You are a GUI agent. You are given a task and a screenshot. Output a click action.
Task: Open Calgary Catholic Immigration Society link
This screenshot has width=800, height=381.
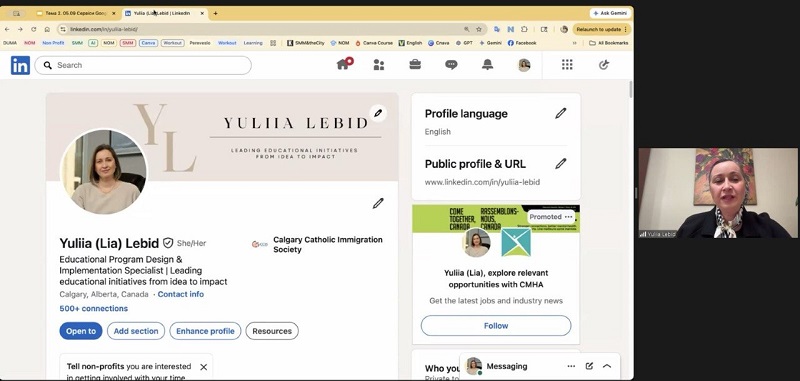point(317,244)
